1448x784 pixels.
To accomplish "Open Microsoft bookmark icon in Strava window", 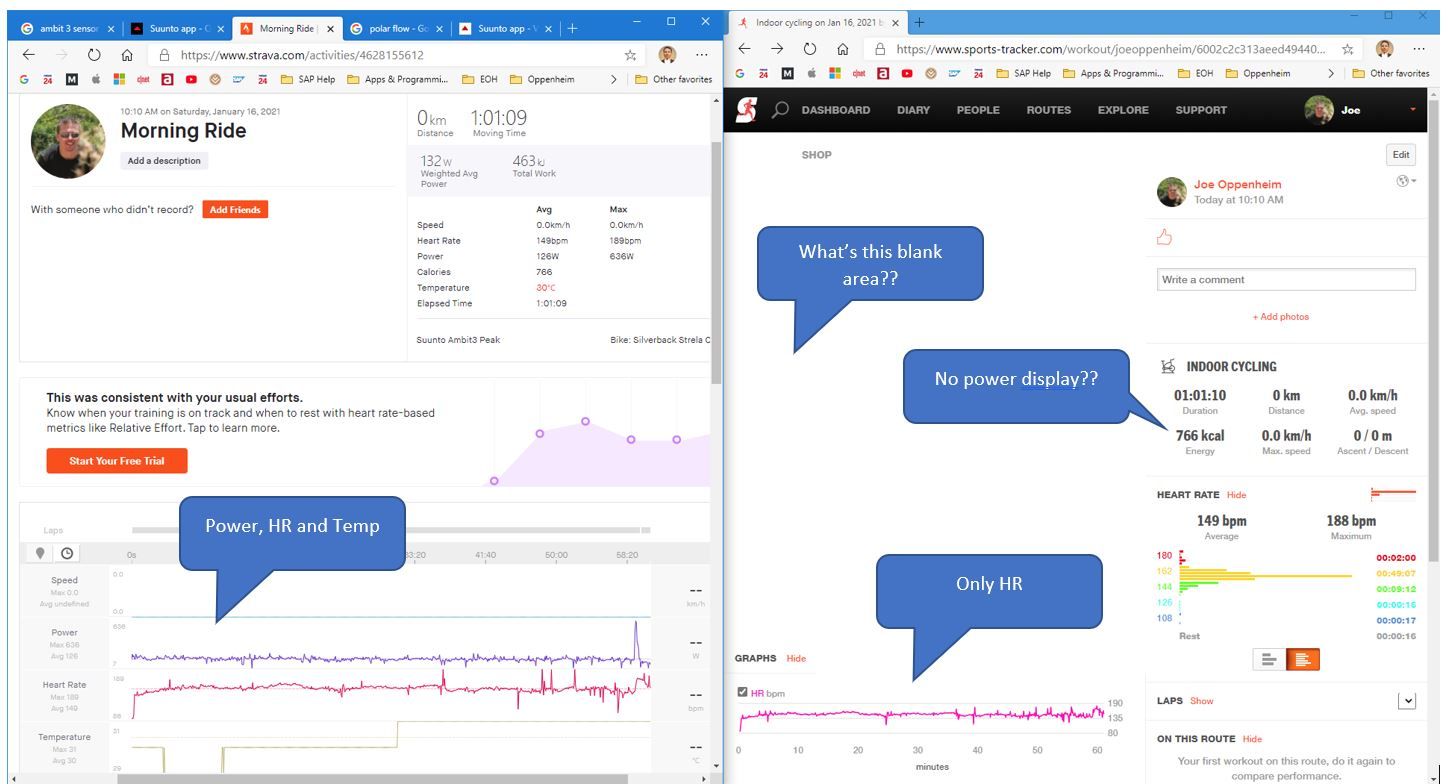I will pos(120,79).
